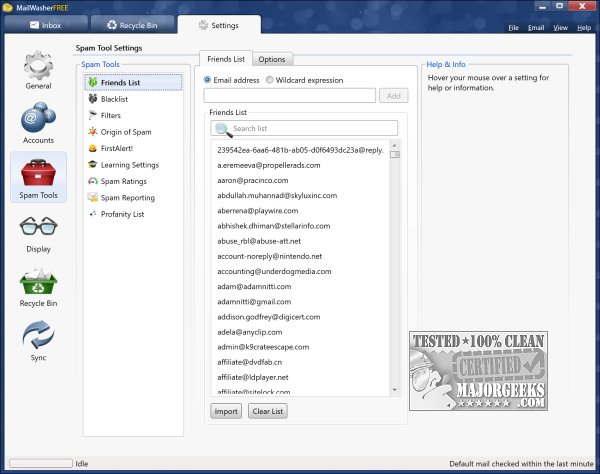Click the Learning Settings graduation cap icon
Screen dimensions: 600x474
(x=93, y=165)
